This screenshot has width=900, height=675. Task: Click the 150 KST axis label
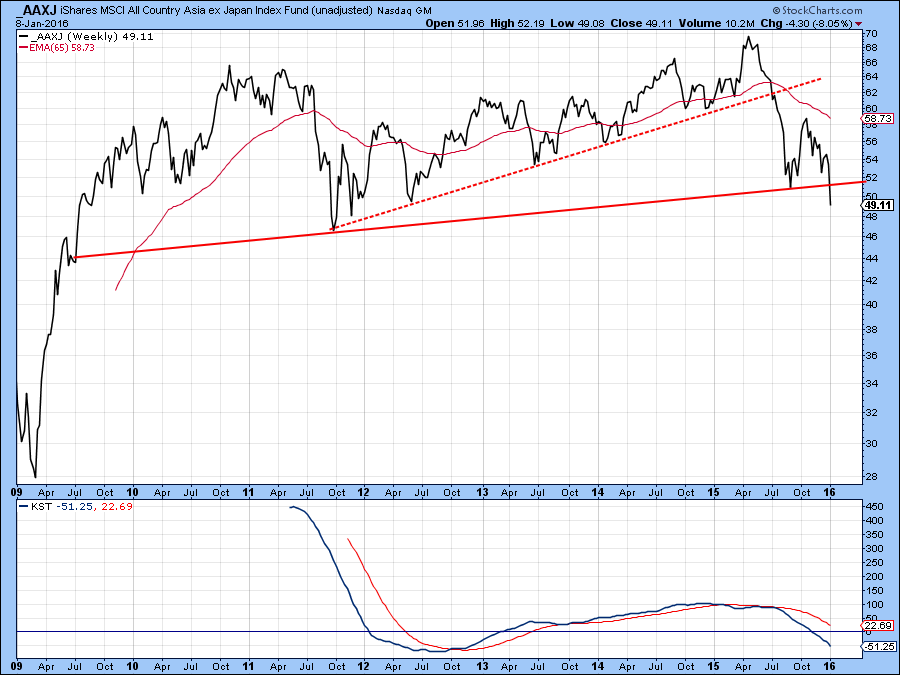point(873,590)
